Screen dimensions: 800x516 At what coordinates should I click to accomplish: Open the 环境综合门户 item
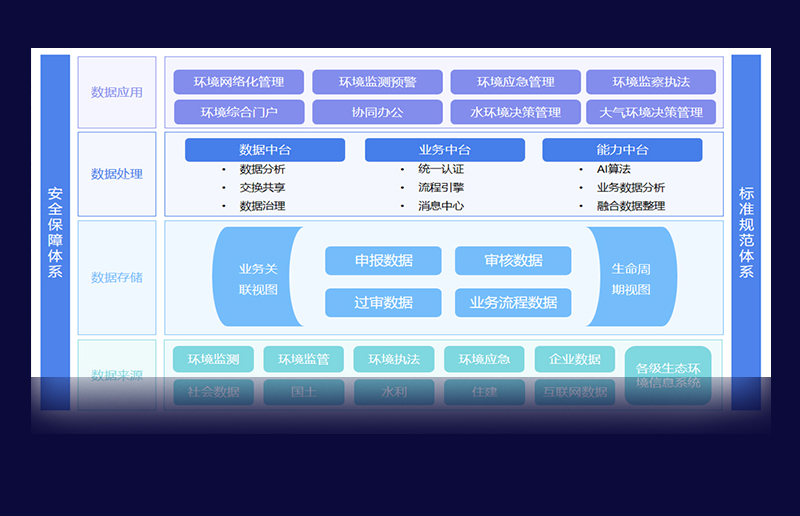[239, 112]
